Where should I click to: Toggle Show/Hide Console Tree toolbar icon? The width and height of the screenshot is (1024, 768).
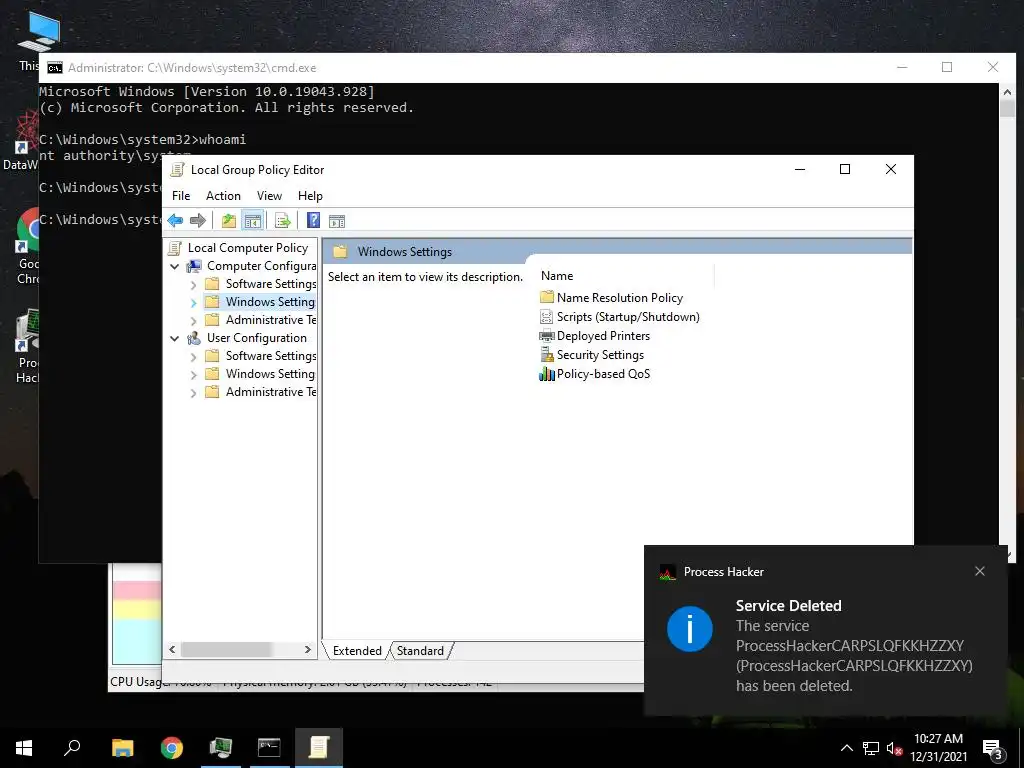(252, 221)
